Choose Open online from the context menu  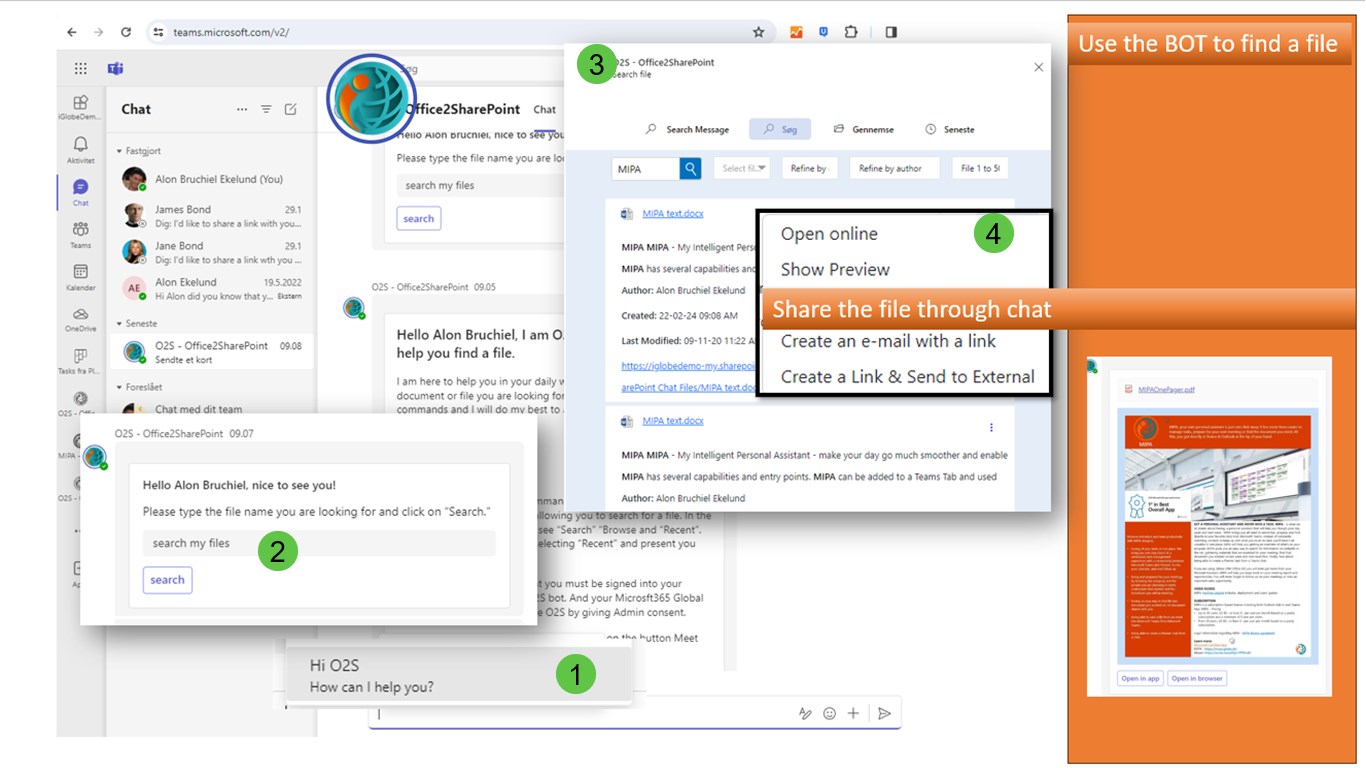pyautogui.click(x=829, y=234)
